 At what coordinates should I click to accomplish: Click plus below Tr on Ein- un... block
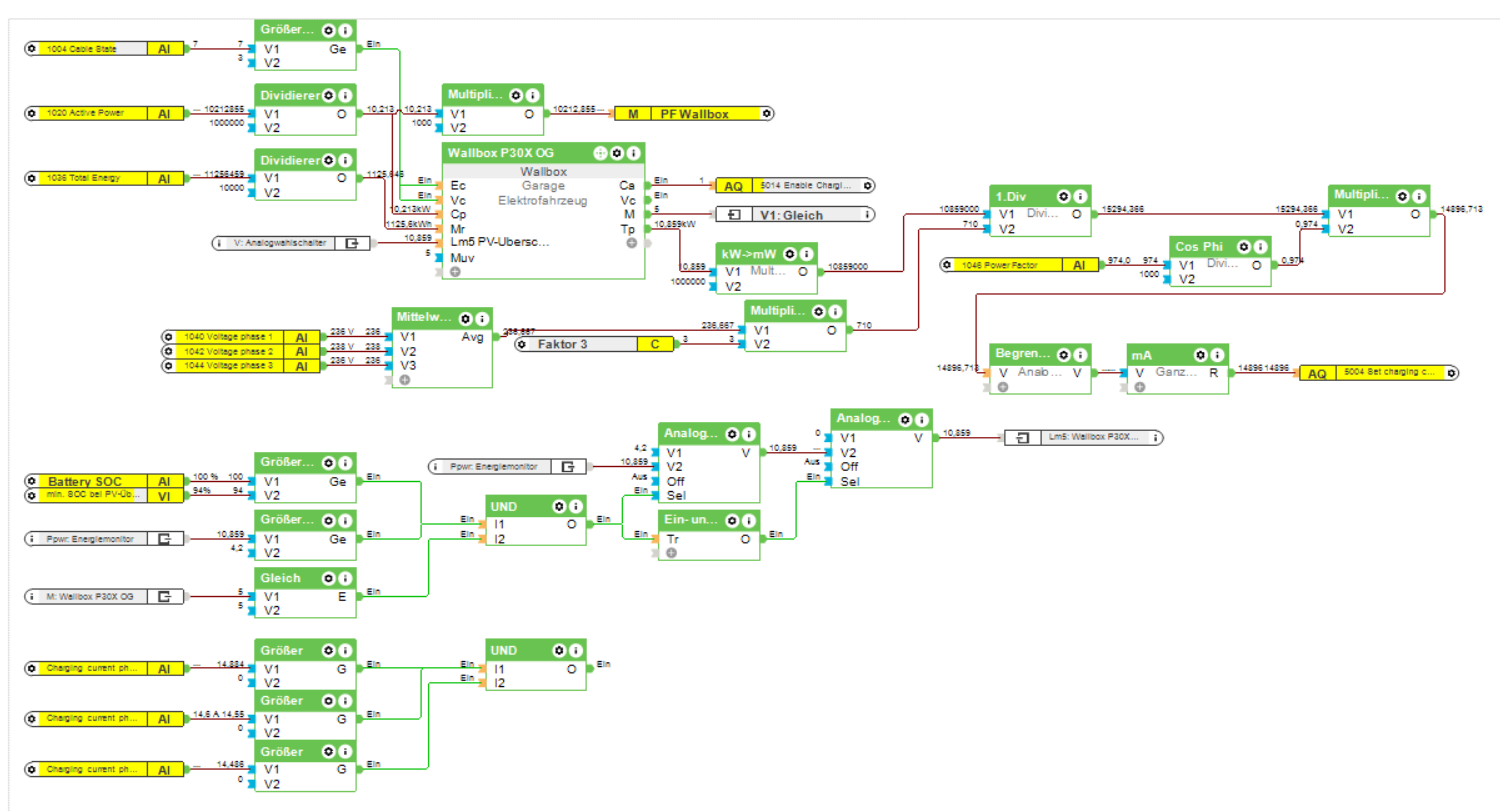671,552
